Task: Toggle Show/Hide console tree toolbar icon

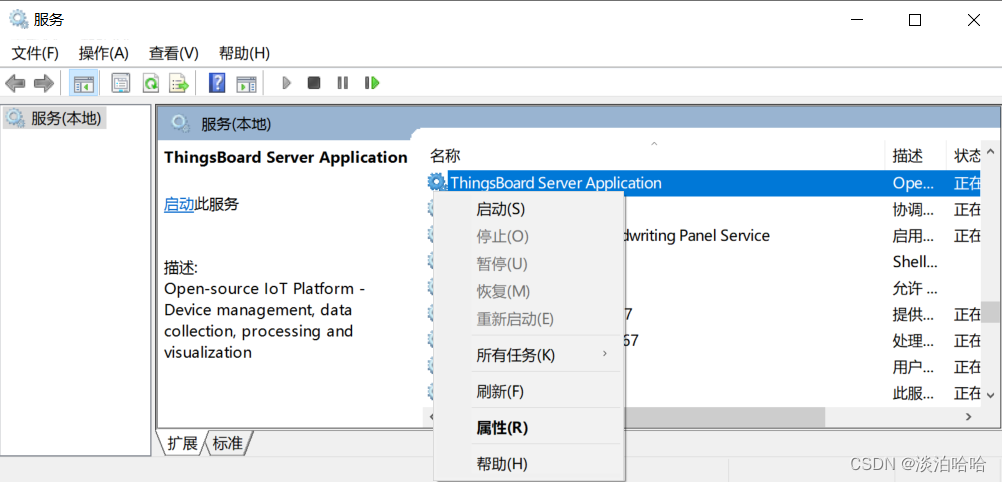Action: click(84, 83)
